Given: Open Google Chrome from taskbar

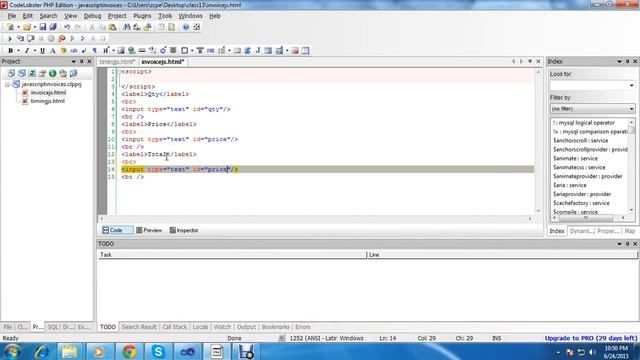Looking at the screenshot, I should pyautogui.click(x=130, y=351).
